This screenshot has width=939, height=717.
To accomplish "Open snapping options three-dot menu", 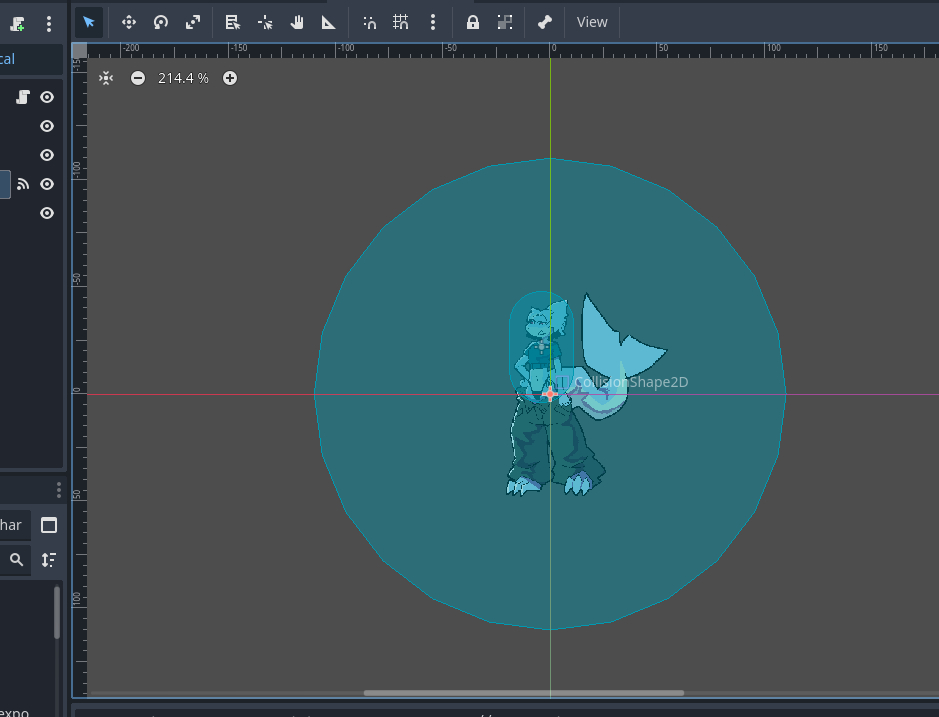I will coord(432,22).
